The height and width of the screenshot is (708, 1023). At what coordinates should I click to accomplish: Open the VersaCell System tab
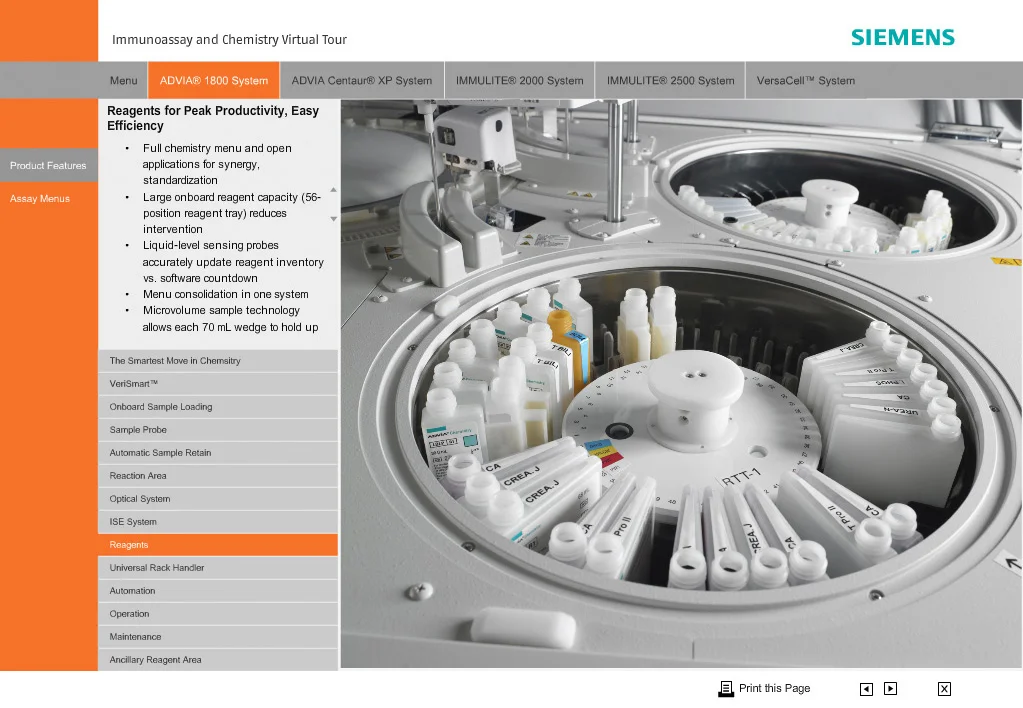click(806, 81)
